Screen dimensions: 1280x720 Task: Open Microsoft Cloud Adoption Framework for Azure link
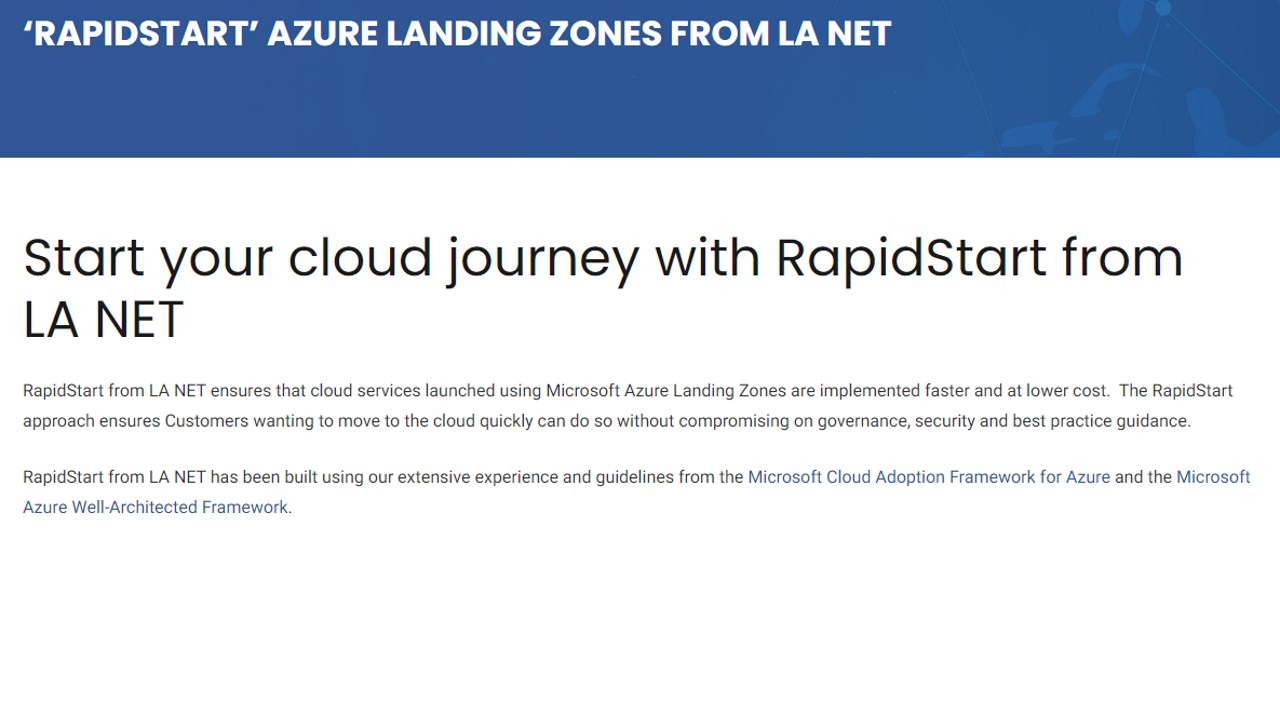pyautogui.click(x=929, y=477)
